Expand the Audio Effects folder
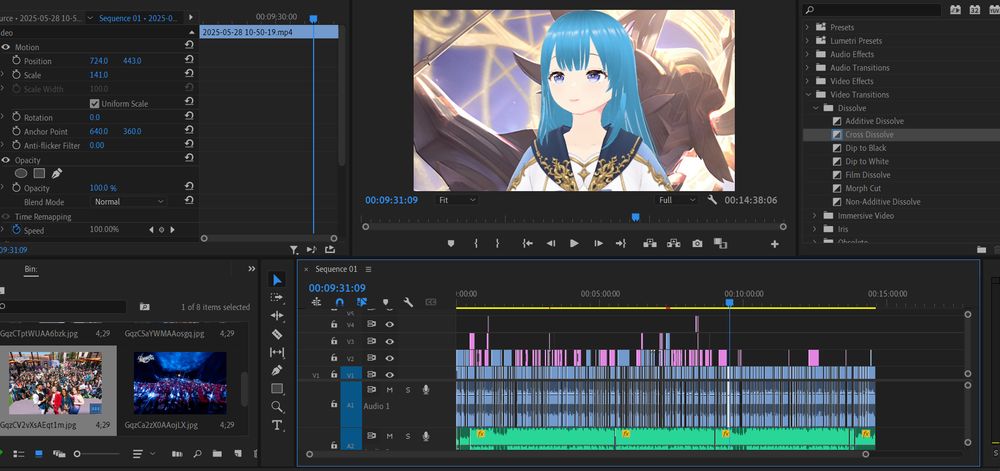 tap(807, 54)
